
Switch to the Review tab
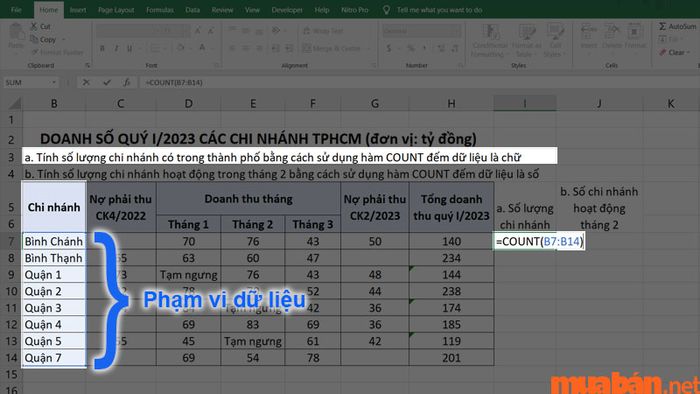222,9
